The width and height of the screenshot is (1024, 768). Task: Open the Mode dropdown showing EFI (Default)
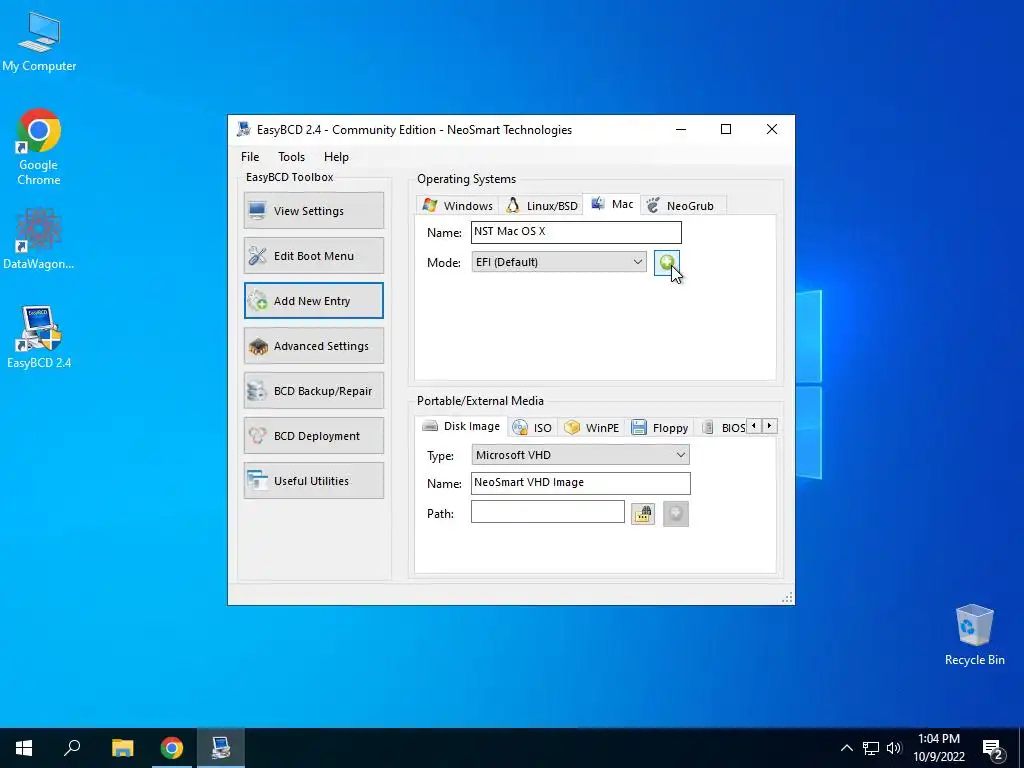pyautogui.click(x=559, y=262)
